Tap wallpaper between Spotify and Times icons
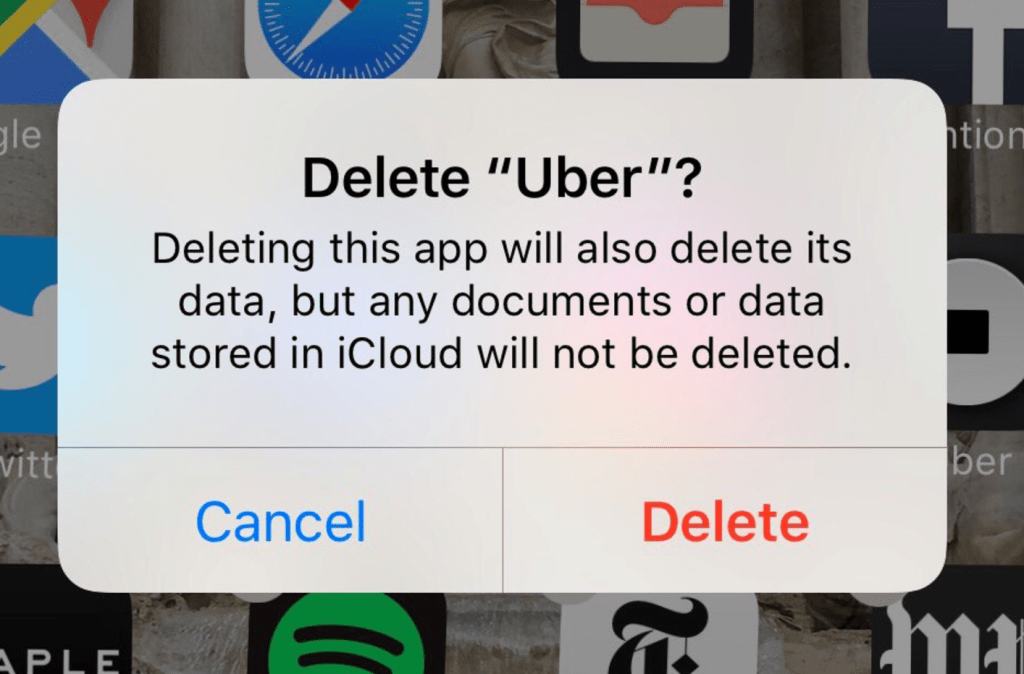The width and height of the screenshot is (1024, 674). click(x=503, y=635)
